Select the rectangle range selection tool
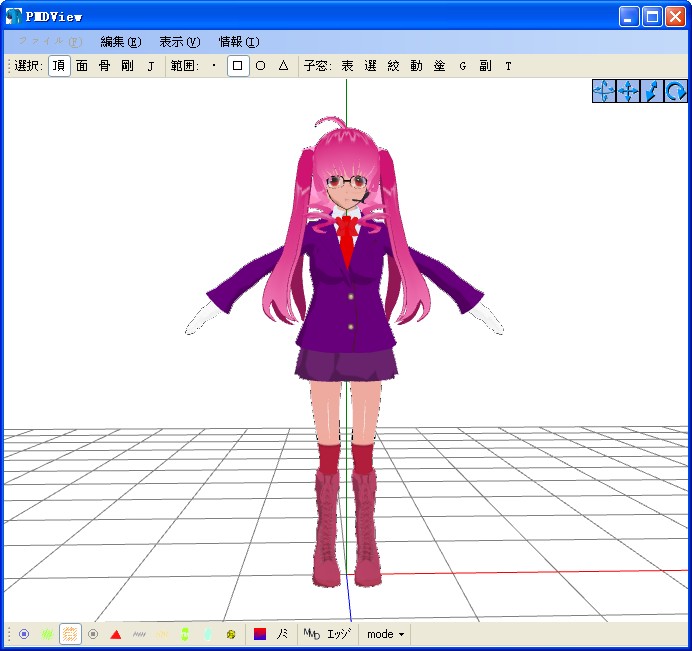 [238, 66]
